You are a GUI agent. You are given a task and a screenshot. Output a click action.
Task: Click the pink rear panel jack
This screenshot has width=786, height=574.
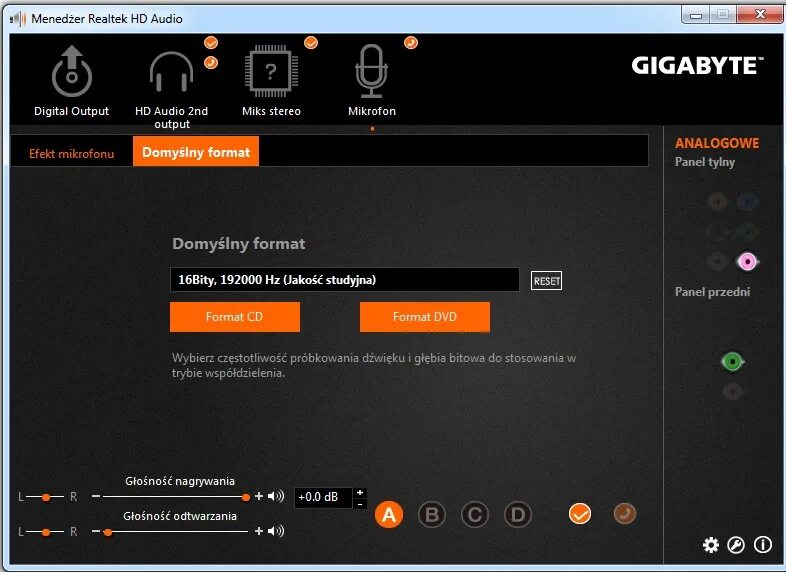(747, 262)
